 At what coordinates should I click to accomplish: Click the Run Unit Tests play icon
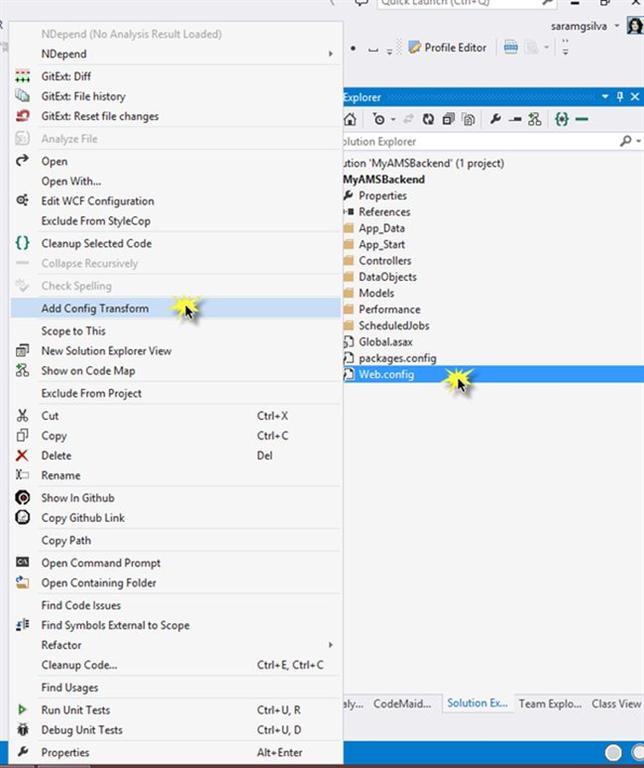23,710
